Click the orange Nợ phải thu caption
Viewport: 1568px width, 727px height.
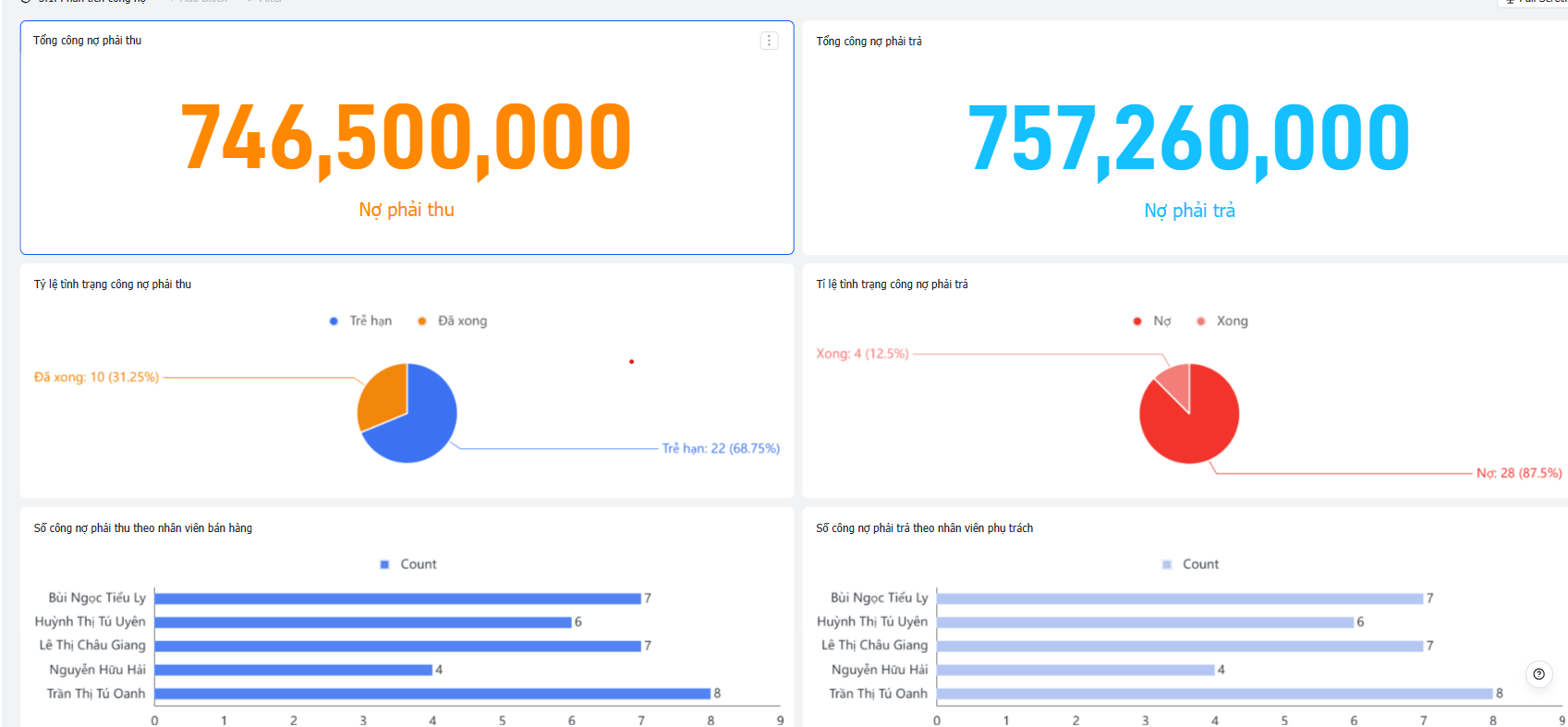(x=407, y=210)
